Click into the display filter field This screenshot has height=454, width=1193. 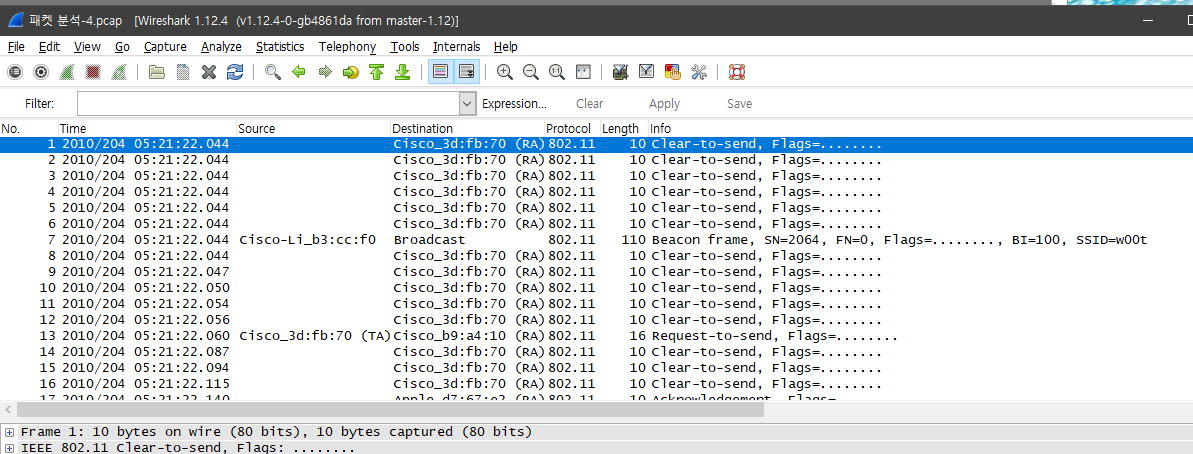[268, 103]
